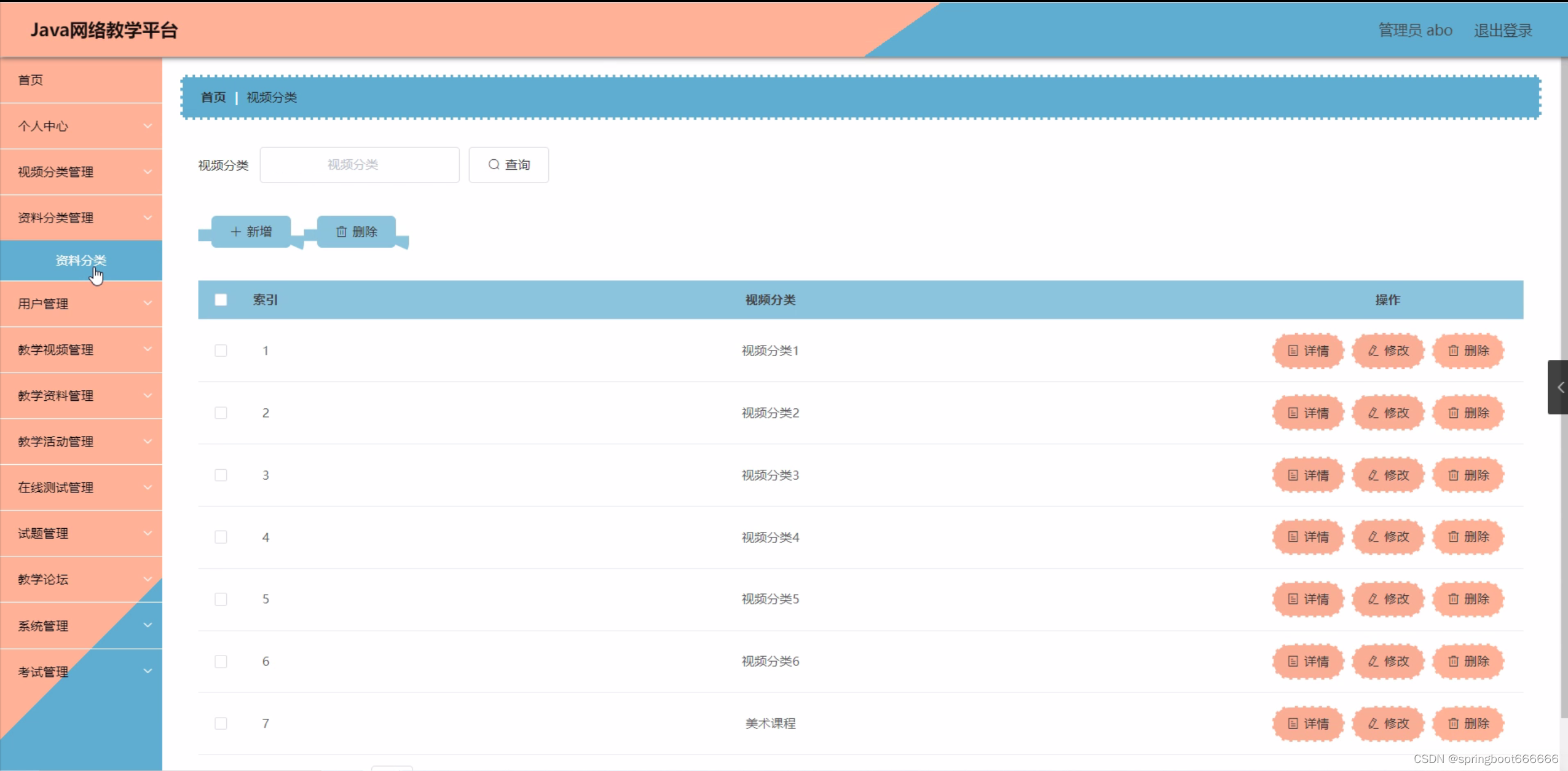Screen dimensions: 1568x771
Task: Click 首页 breadcrumb link
Action: tap(213, 97)
